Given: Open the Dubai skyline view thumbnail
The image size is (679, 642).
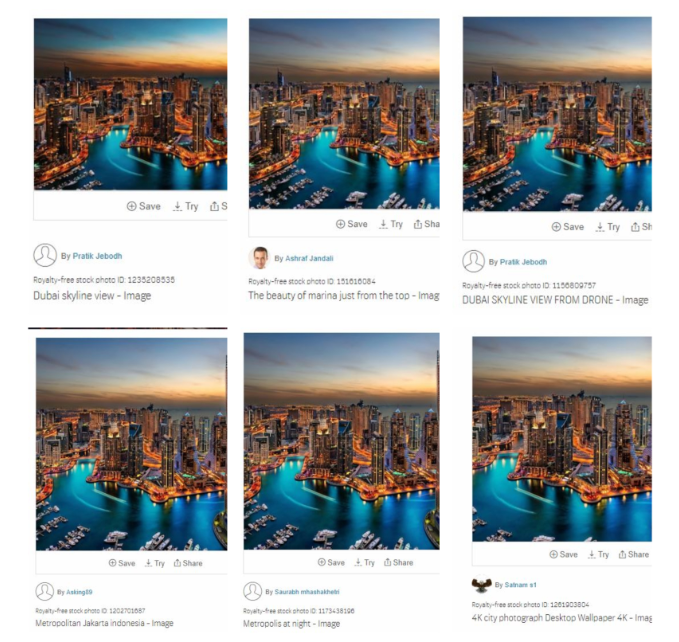Looking at the screenshot, I should click(130, 104).
